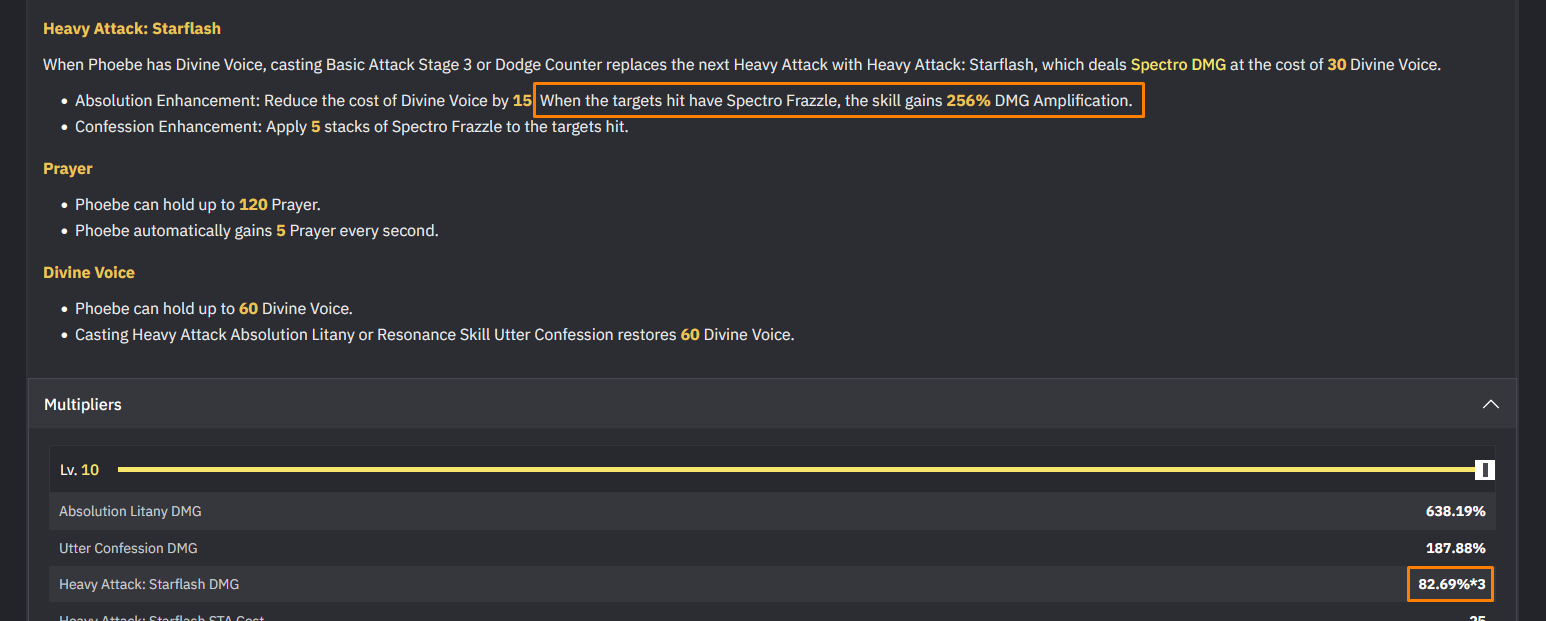The height and width of the screenshot is (621, 1546).
Task: Collapse the Multipliers section with the chevron
Action: 1490,405
